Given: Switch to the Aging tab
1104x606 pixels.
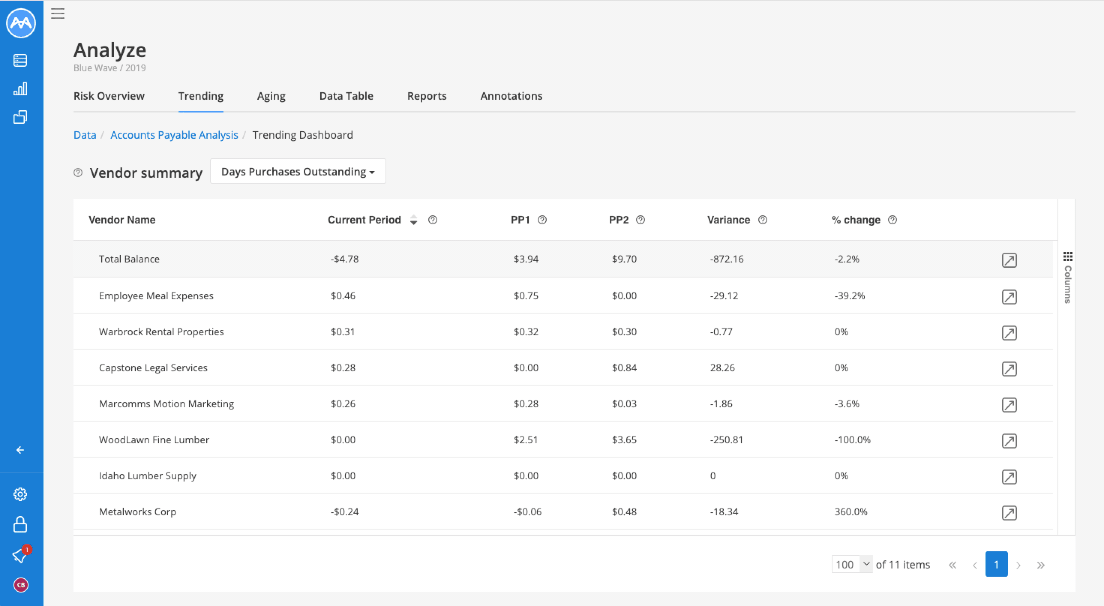Looking at the screenshot, I should pyautogui.click(x=271, y=96).
